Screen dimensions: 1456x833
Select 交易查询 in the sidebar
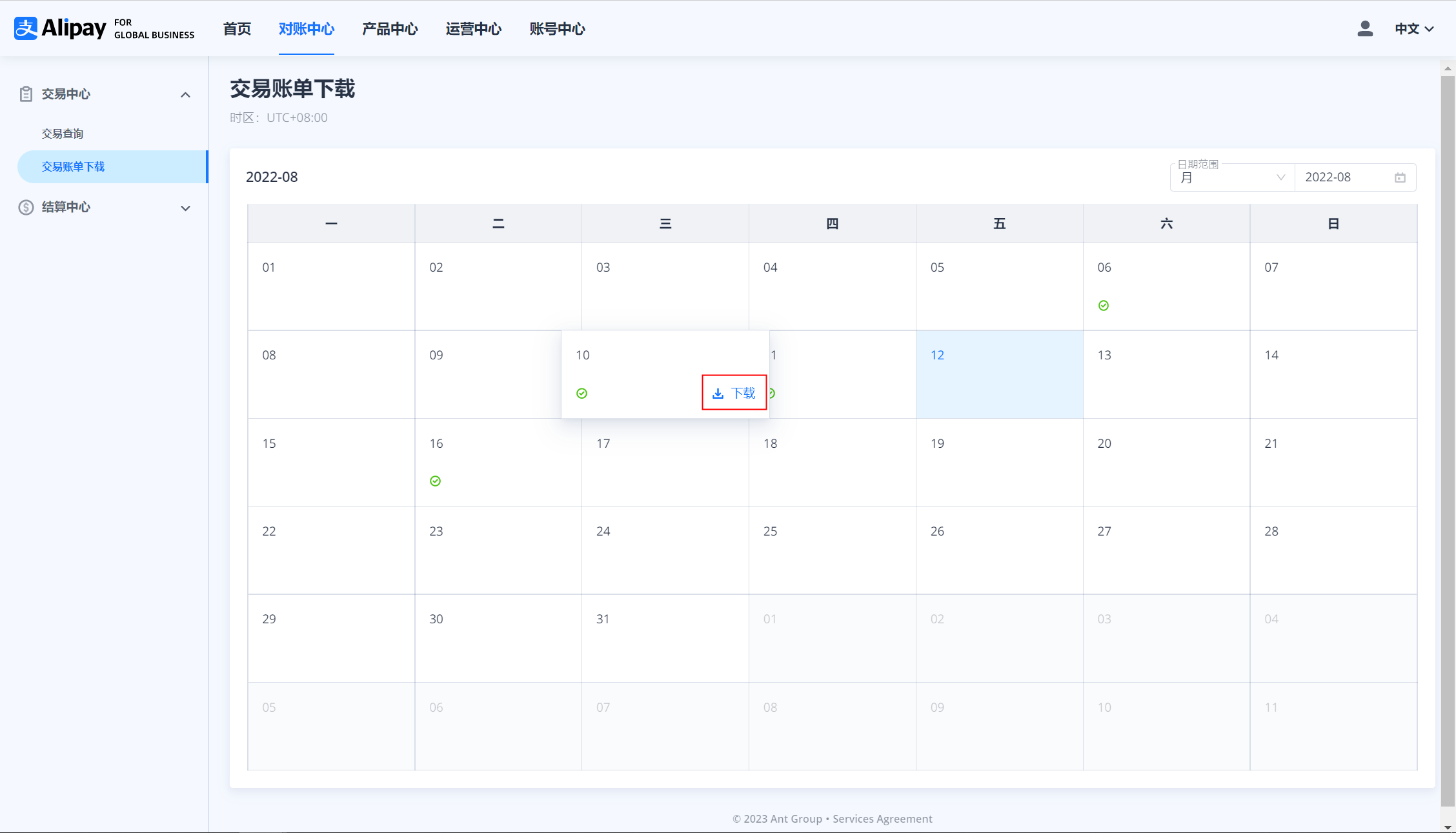pos(63,134)
